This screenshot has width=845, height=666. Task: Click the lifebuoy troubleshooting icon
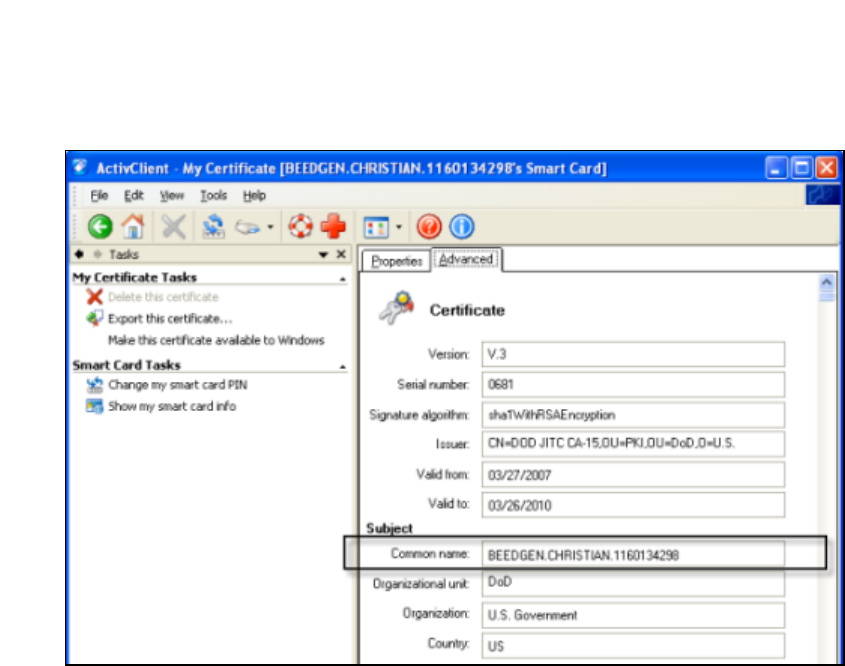(300, 226)
